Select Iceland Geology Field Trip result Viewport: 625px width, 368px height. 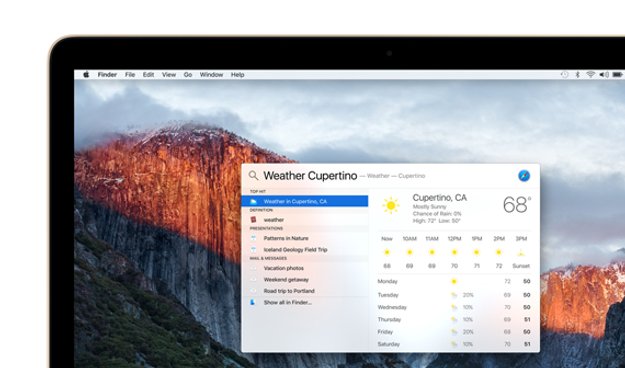(305, 250)
